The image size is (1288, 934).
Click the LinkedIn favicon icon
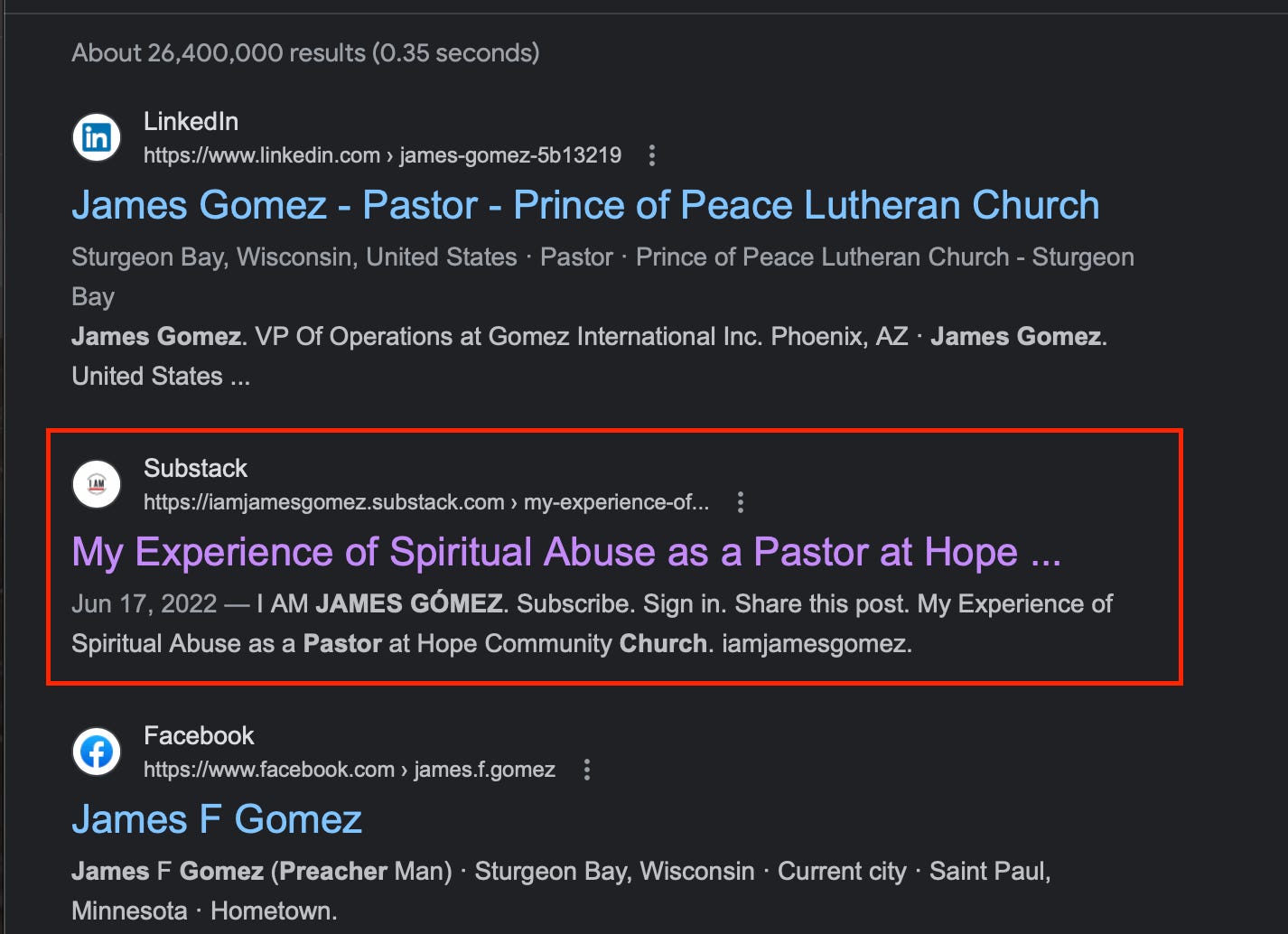97,137
